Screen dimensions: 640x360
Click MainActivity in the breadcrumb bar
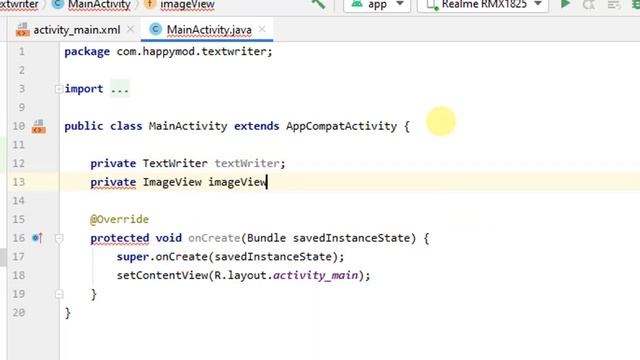[99, 4]
